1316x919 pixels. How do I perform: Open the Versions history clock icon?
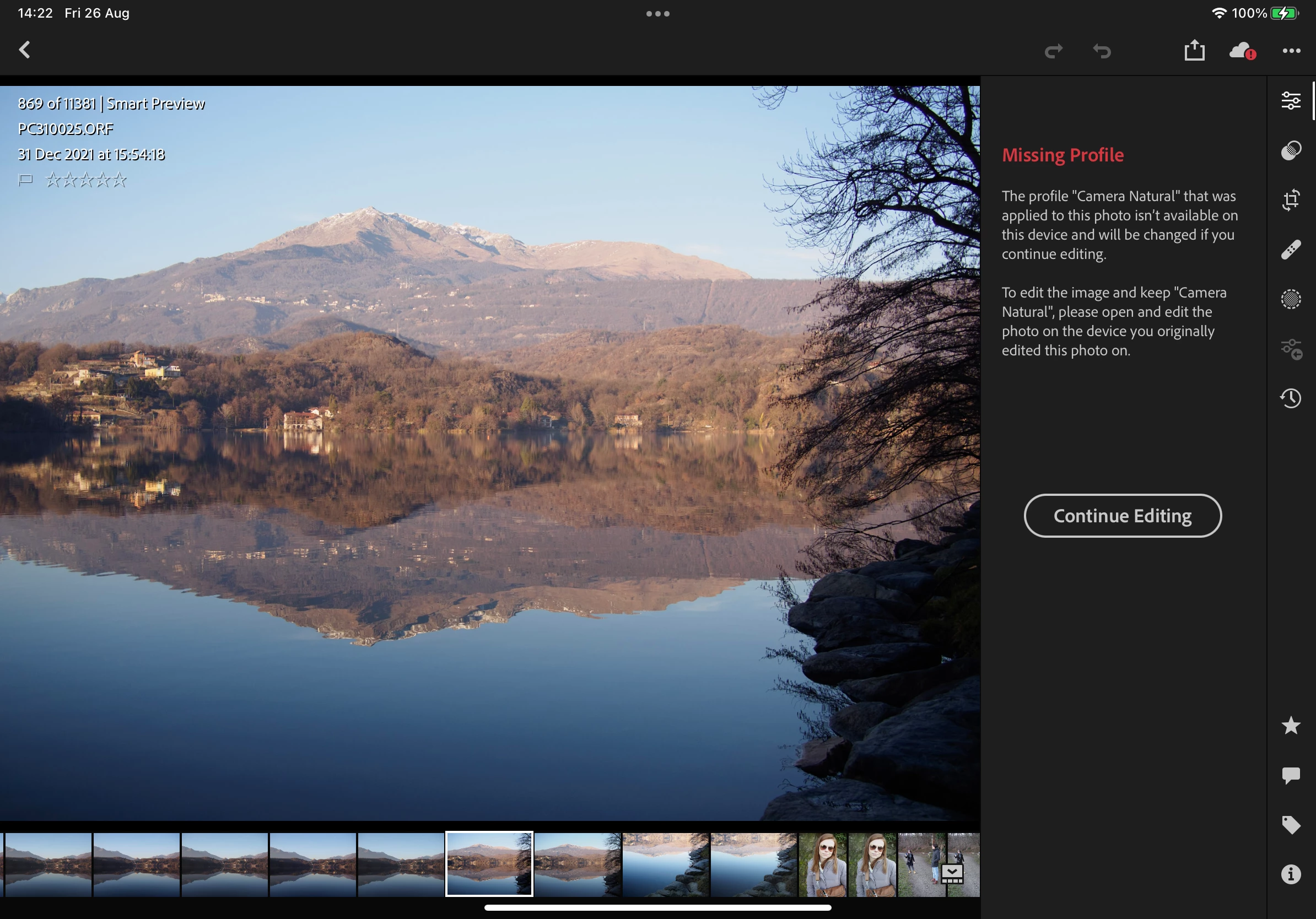pyautogui.click(x=1290, y=398)
